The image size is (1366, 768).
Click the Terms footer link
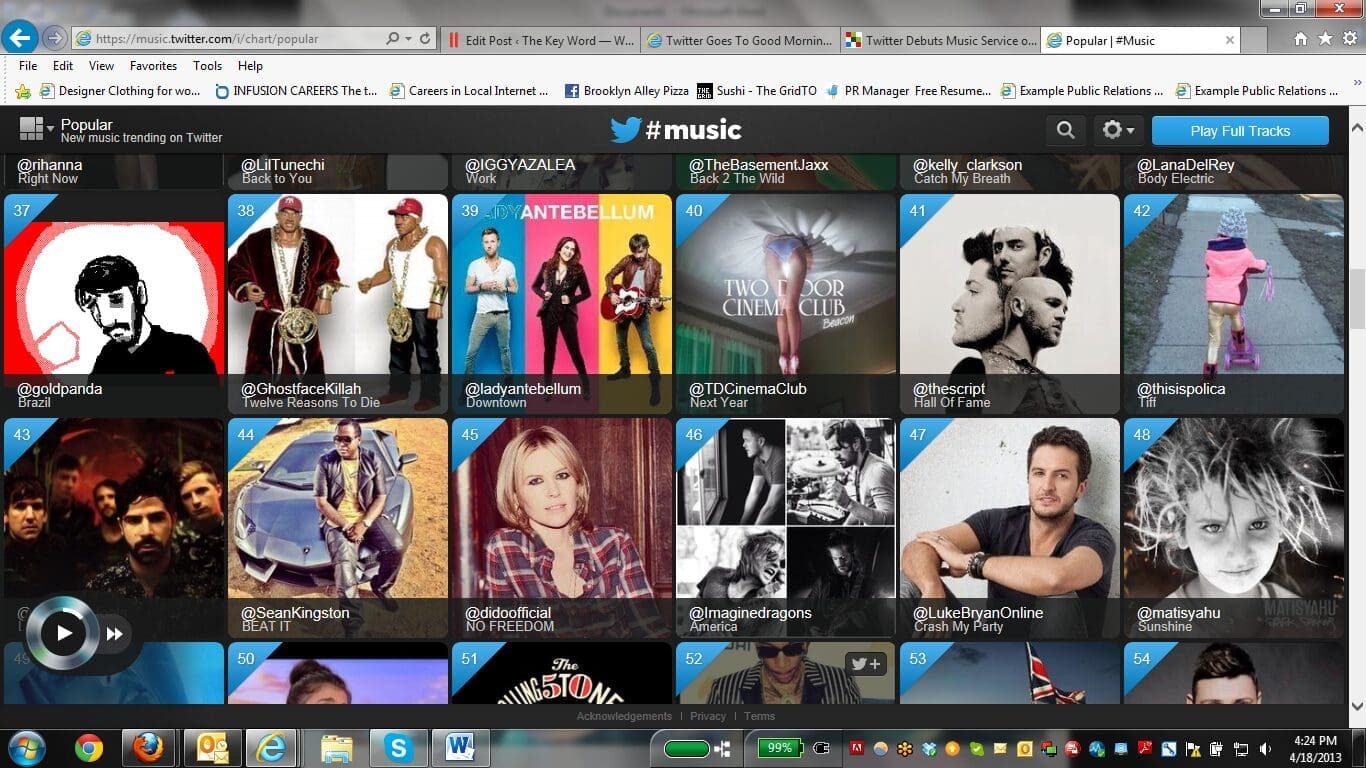point(759,716)
